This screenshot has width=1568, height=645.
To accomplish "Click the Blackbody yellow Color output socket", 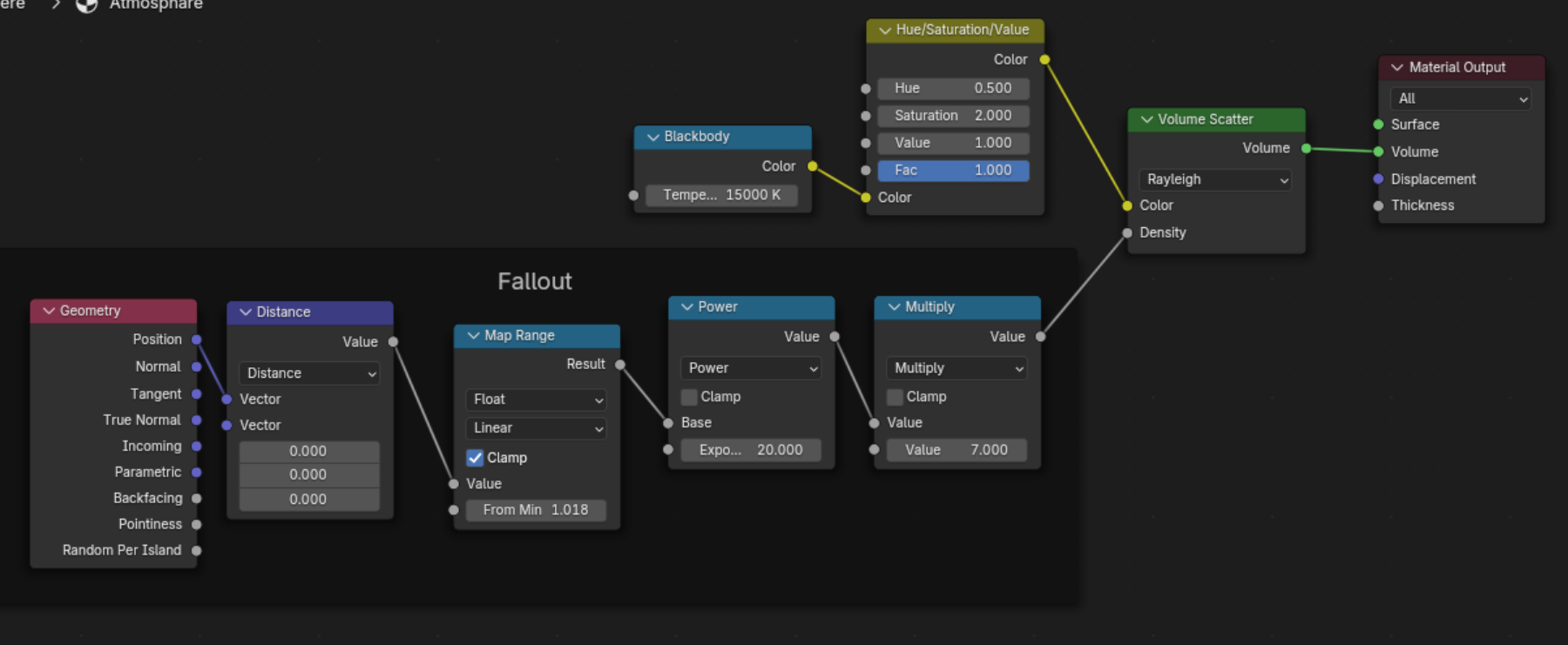I will click(x=812, y=166).
